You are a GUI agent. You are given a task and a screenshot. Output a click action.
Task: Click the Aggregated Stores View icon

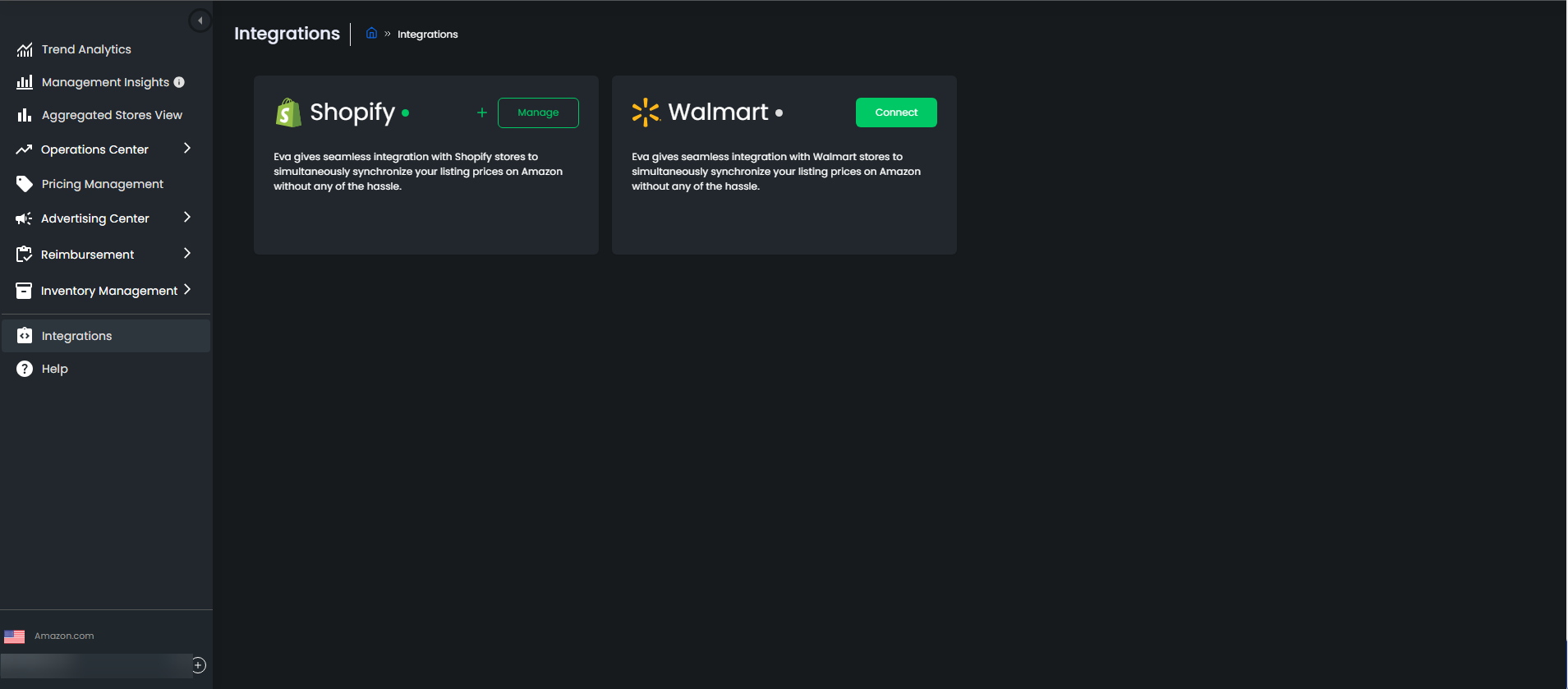pos(25,115)
